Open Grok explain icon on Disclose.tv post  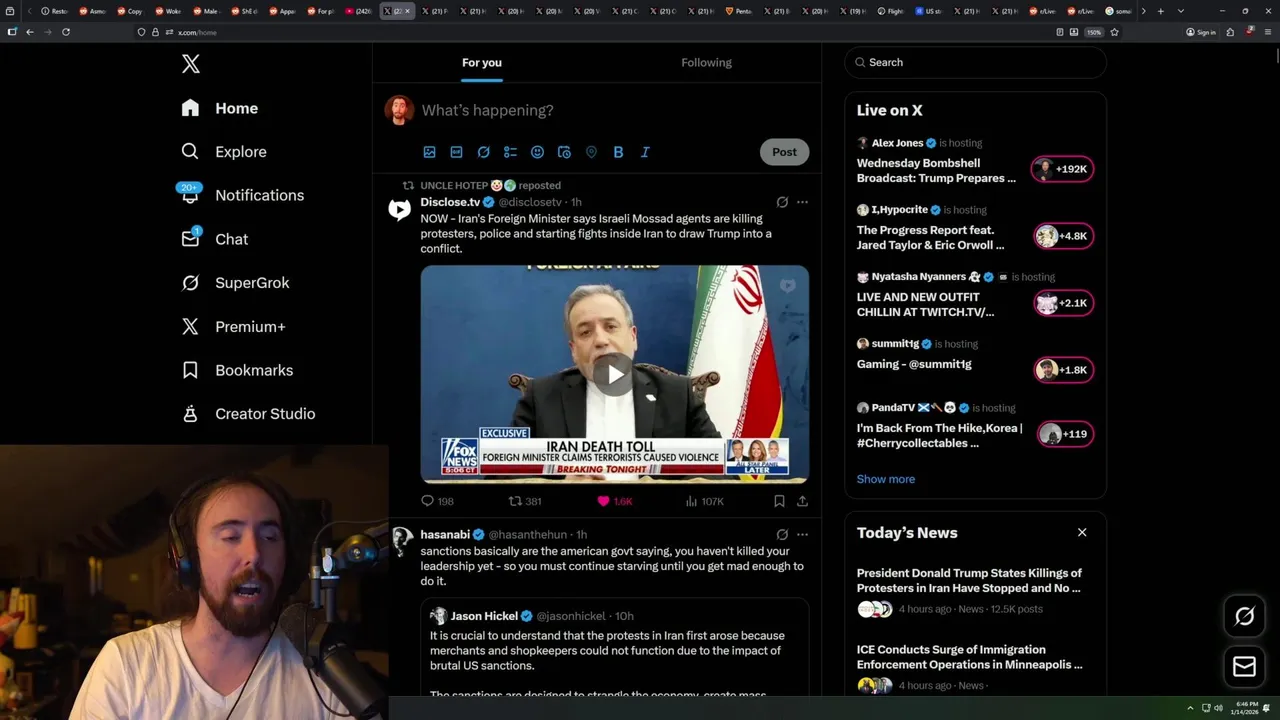click(x=782, y=202)
